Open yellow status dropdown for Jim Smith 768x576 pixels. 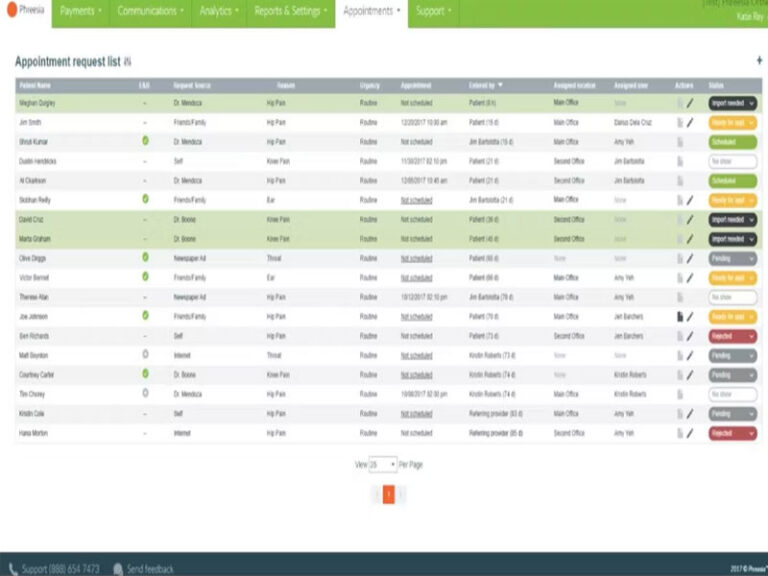point(733,122)
